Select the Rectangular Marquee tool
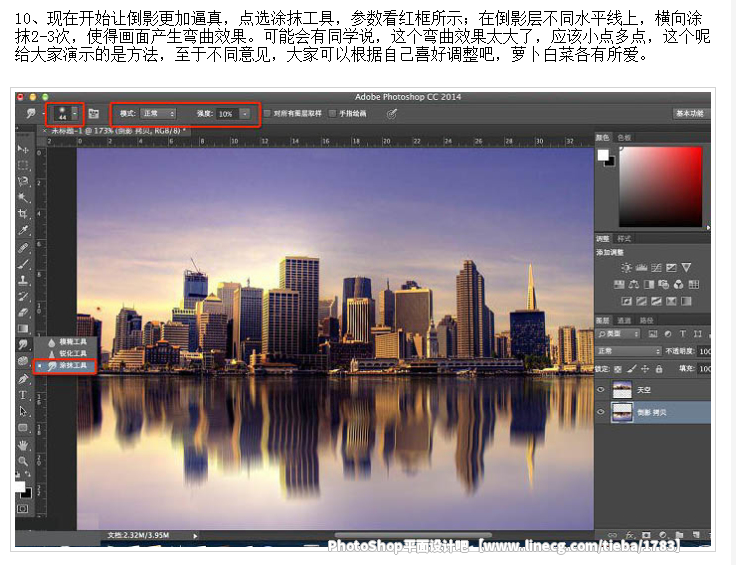 click(x=23, y=165)
